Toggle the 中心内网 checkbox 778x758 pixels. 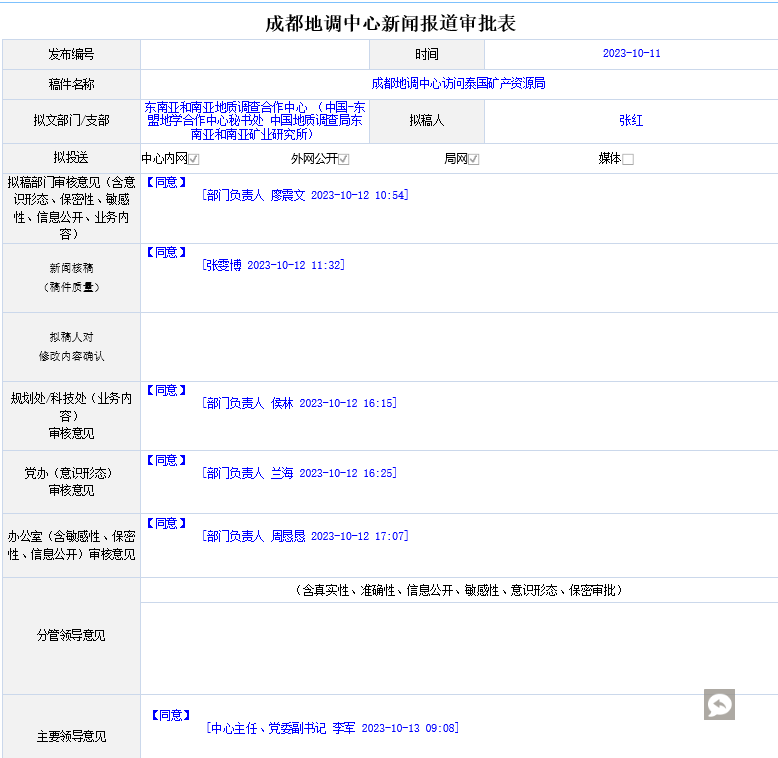194,159
